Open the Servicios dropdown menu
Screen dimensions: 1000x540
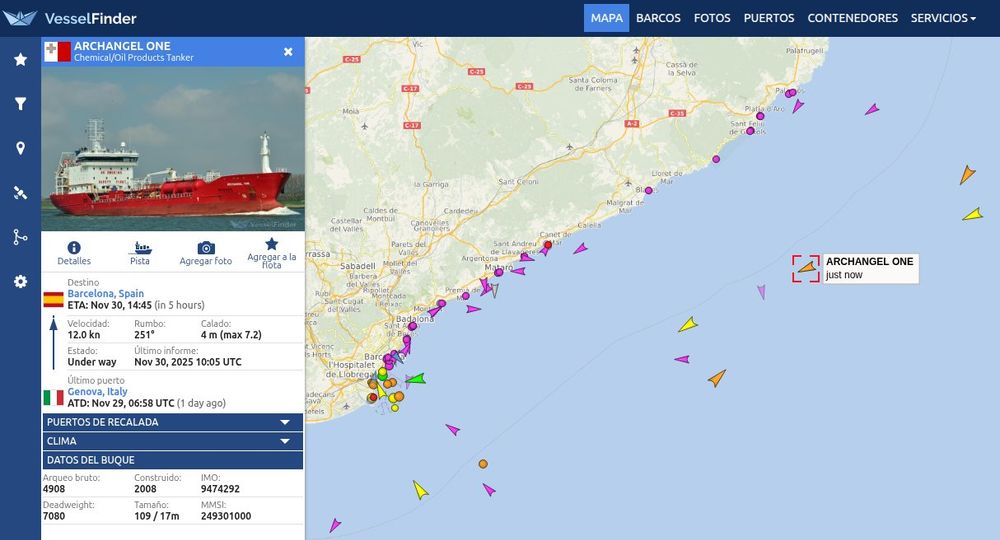[x=943, y=18]
